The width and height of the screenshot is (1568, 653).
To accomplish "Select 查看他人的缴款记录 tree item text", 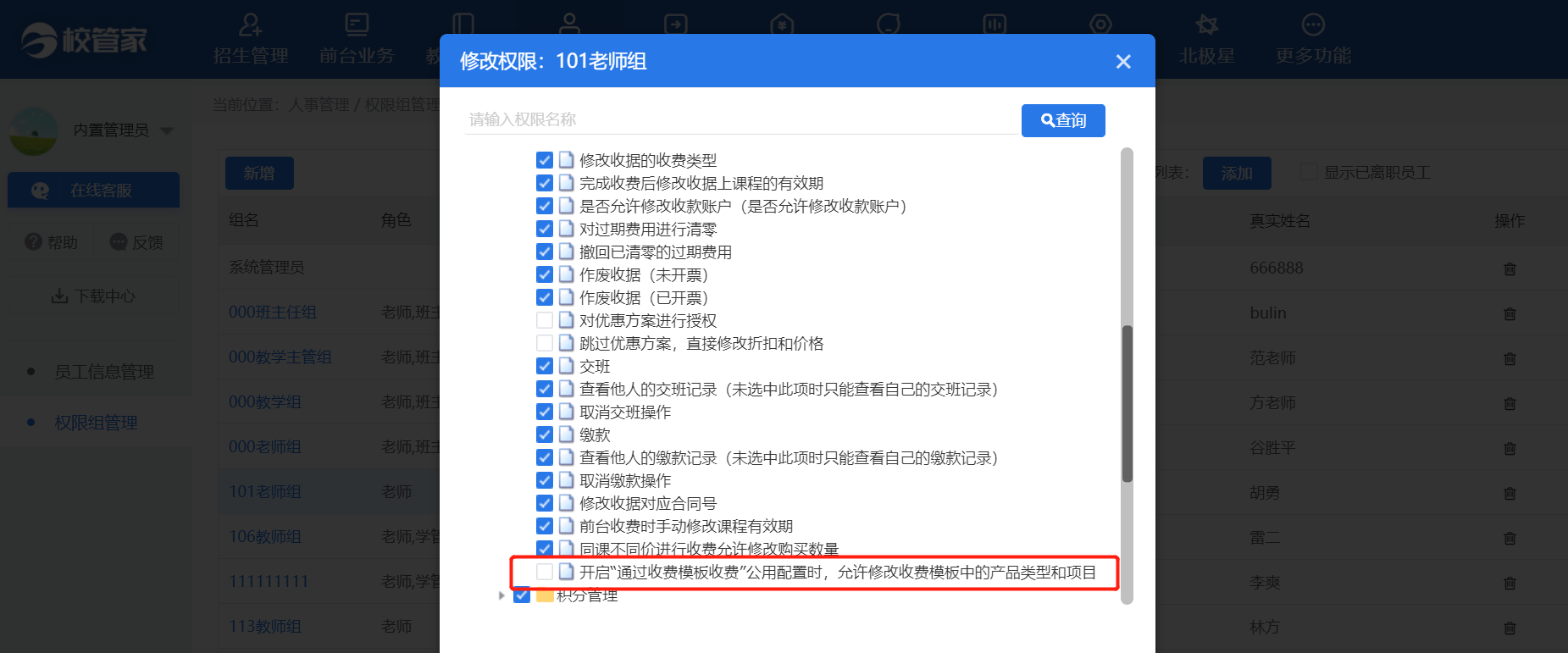I will pos(789,457).
